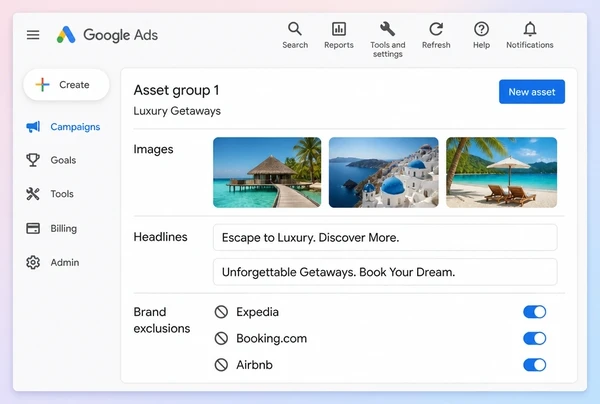Click the Goals trophy icon
Screen dimensions: 600x404
pos(33,160)
